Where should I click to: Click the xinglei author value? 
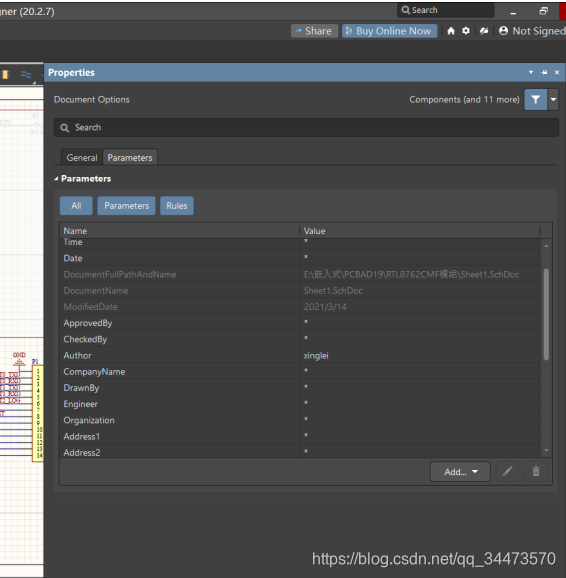pos(316,355)
